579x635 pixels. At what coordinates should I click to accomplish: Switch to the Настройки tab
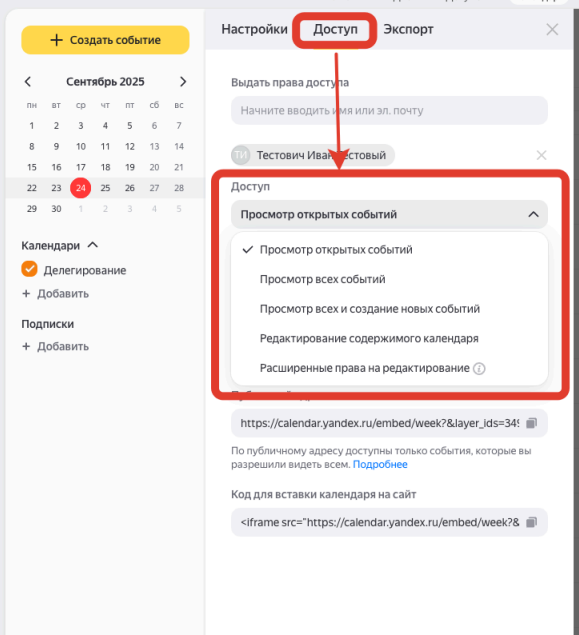(254, 30)
